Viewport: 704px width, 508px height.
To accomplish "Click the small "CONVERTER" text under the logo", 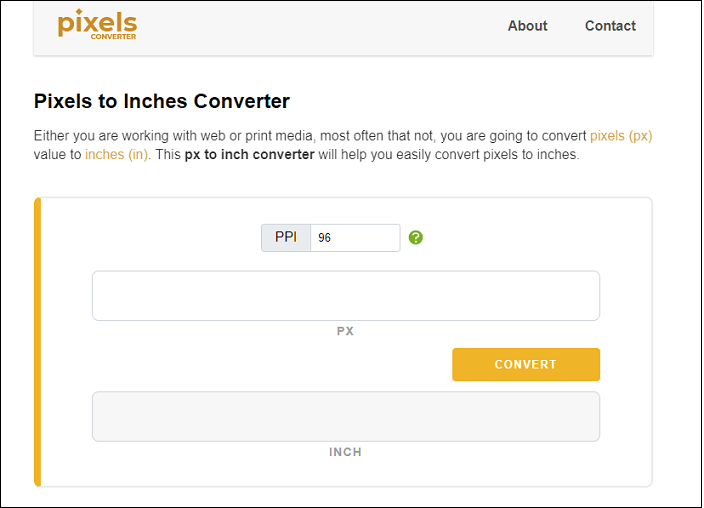I will (x=113, y=37).
